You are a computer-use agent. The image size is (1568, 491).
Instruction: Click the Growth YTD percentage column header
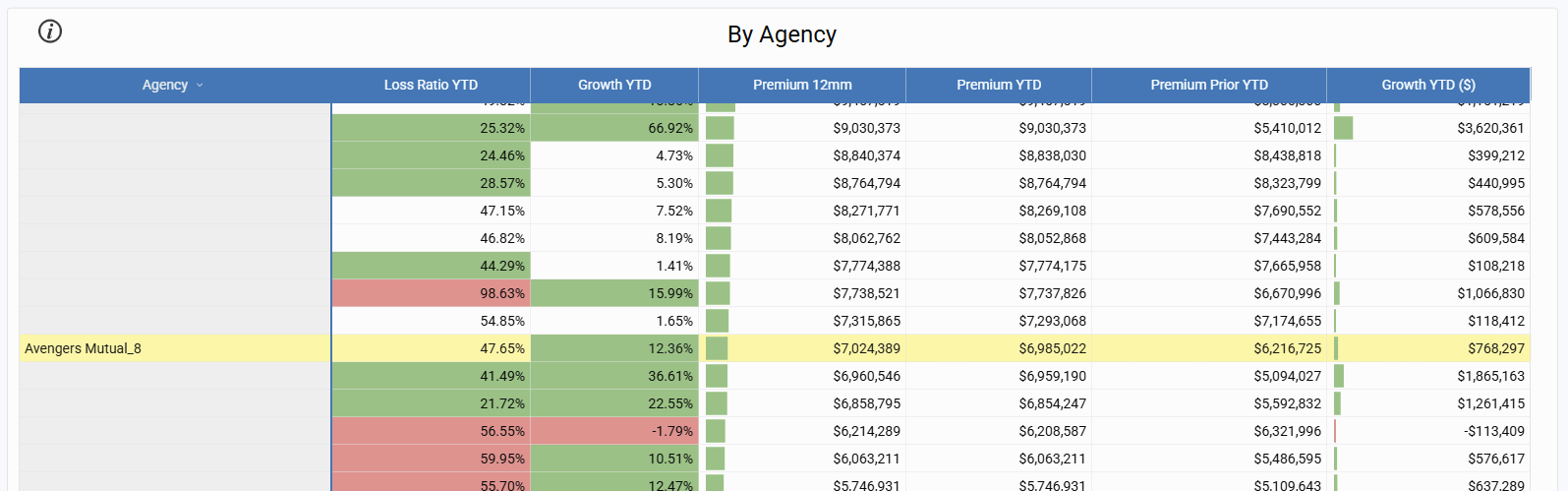click(x=614, y=85)
